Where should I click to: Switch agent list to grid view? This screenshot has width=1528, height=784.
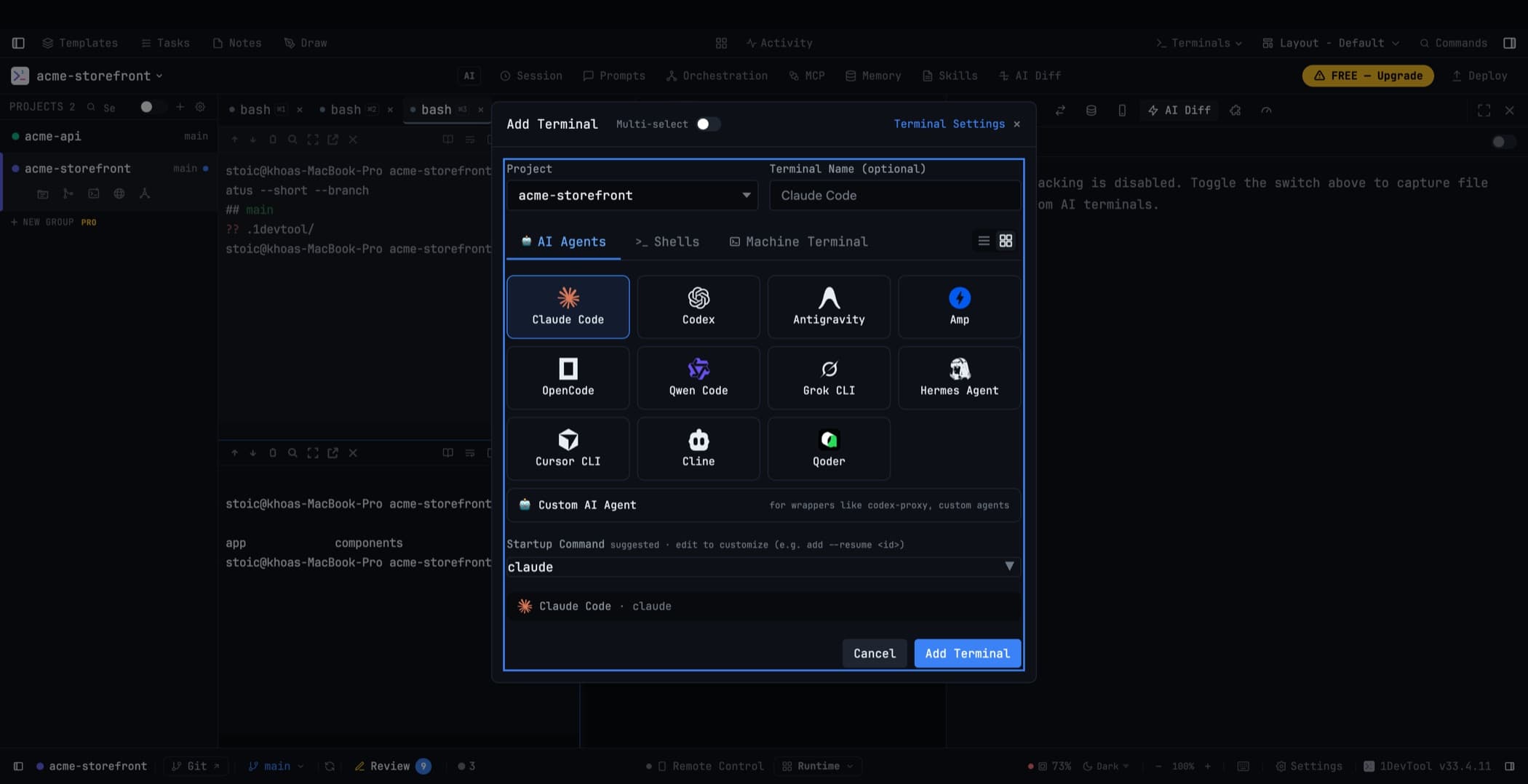[1006, 241]
